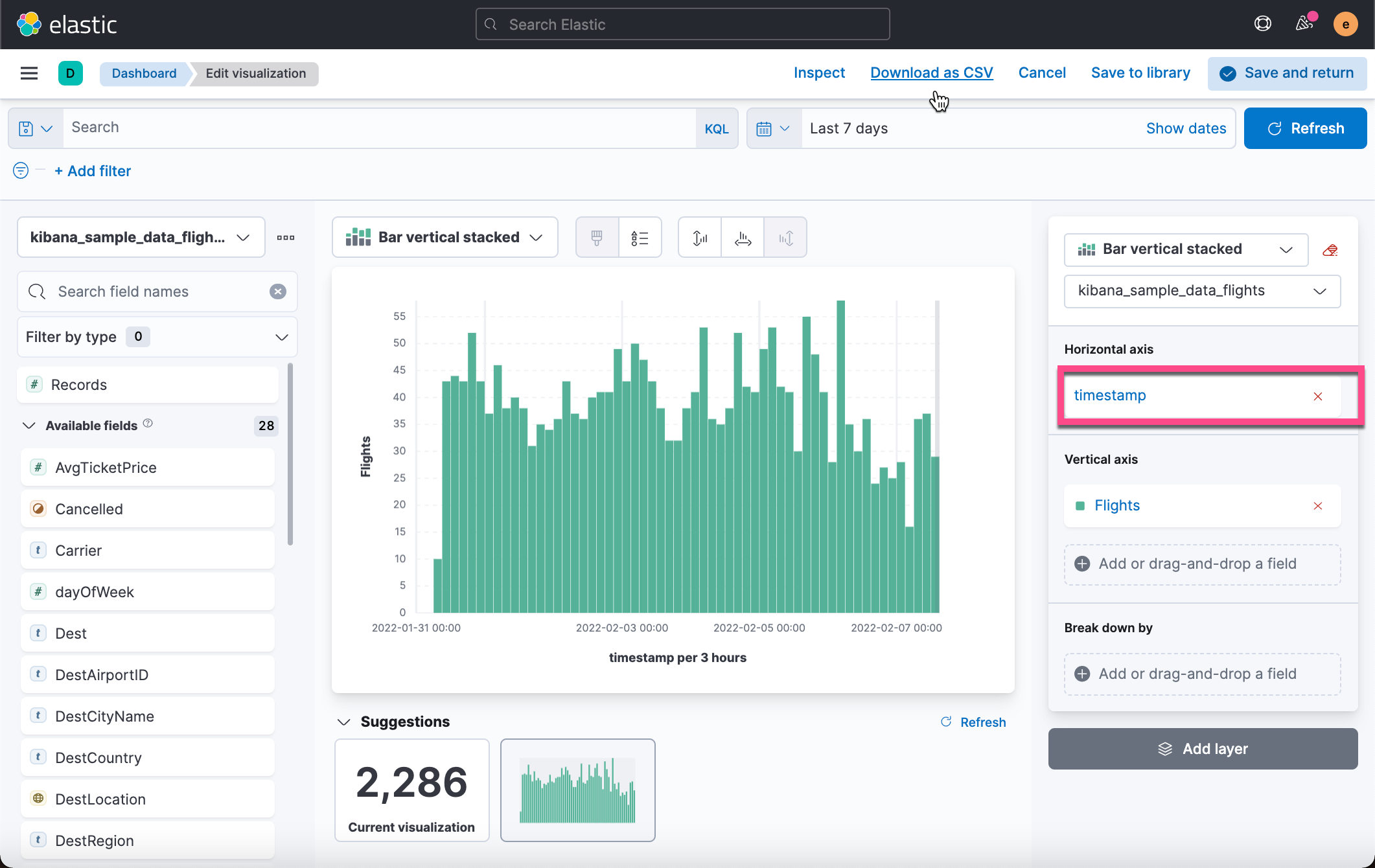Screen dimensions: 1375x868
Task: Open the newsfeed celebration icon
Action: [x=1304, y=24]
